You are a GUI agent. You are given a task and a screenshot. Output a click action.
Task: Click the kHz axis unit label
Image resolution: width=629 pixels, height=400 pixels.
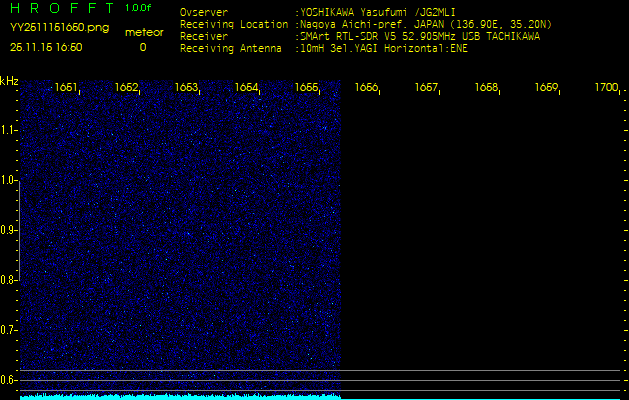[x=9, y=81]
